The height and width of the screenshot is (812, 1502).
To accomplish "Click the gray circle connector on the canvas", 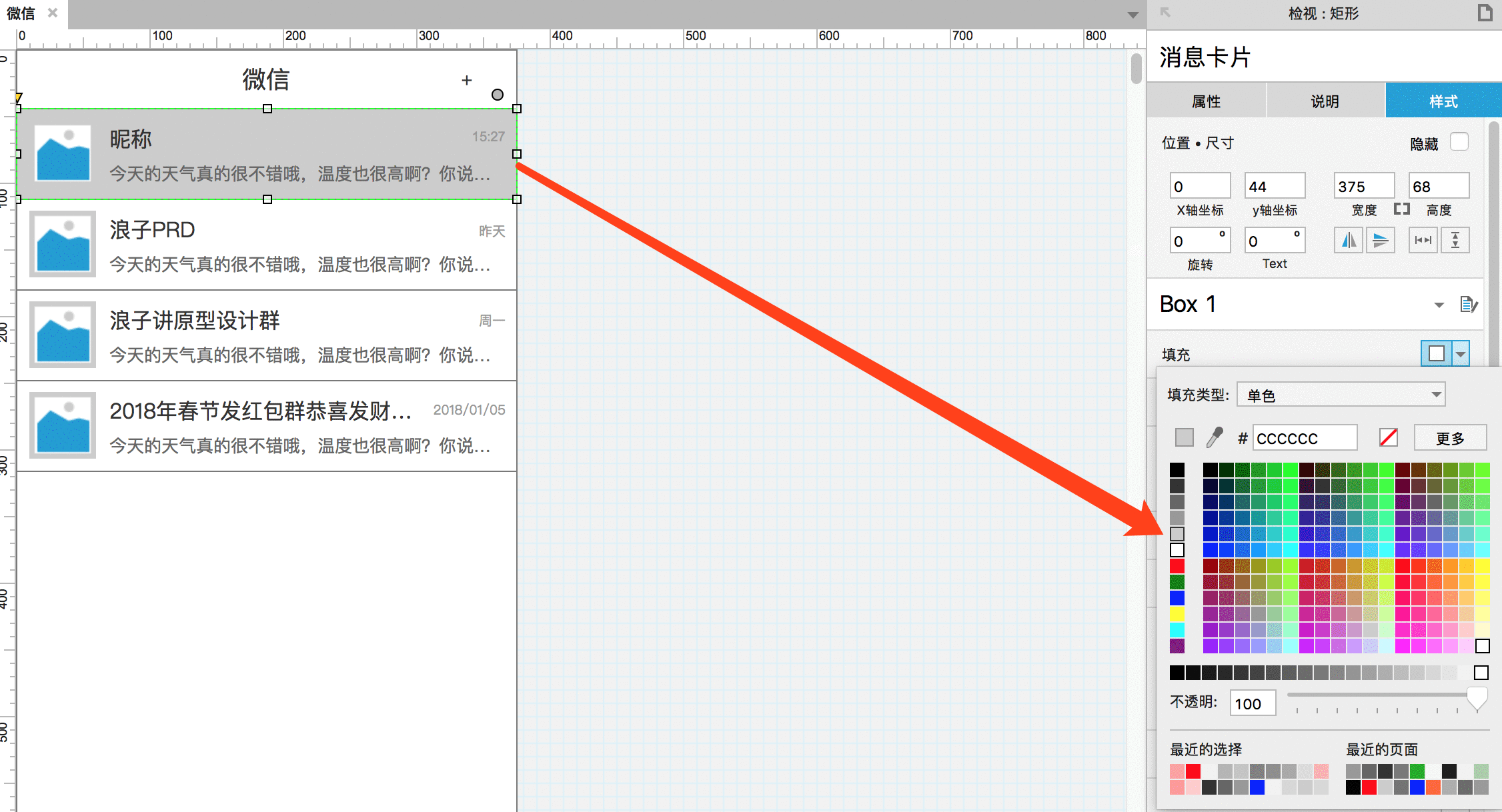I will [497, 95].
